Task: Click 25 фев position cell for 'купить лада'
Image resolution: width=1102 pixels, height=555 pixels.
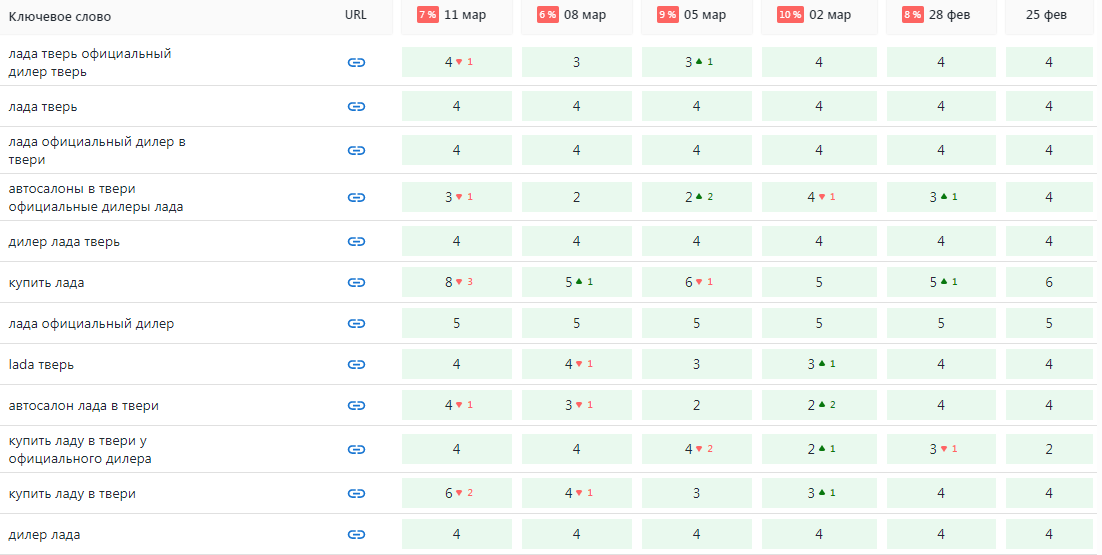Action: [x=1049, y=282]
